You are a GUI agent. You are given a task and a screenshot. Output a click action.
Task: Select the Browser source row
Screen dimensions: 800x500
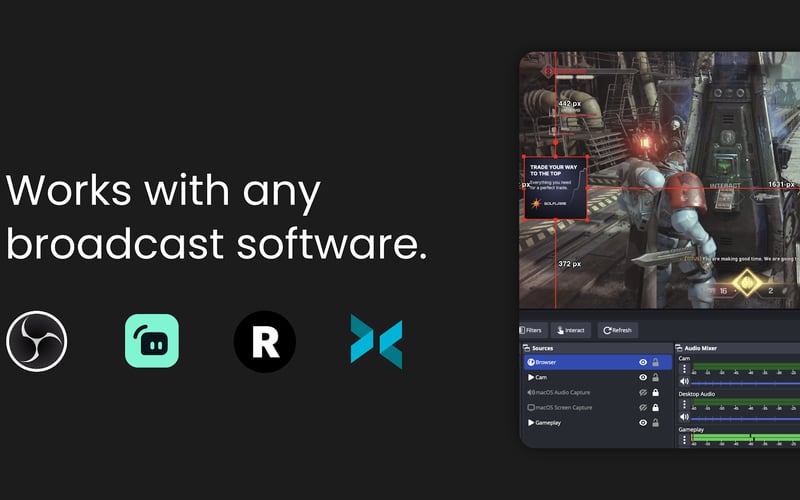(598, 362)
